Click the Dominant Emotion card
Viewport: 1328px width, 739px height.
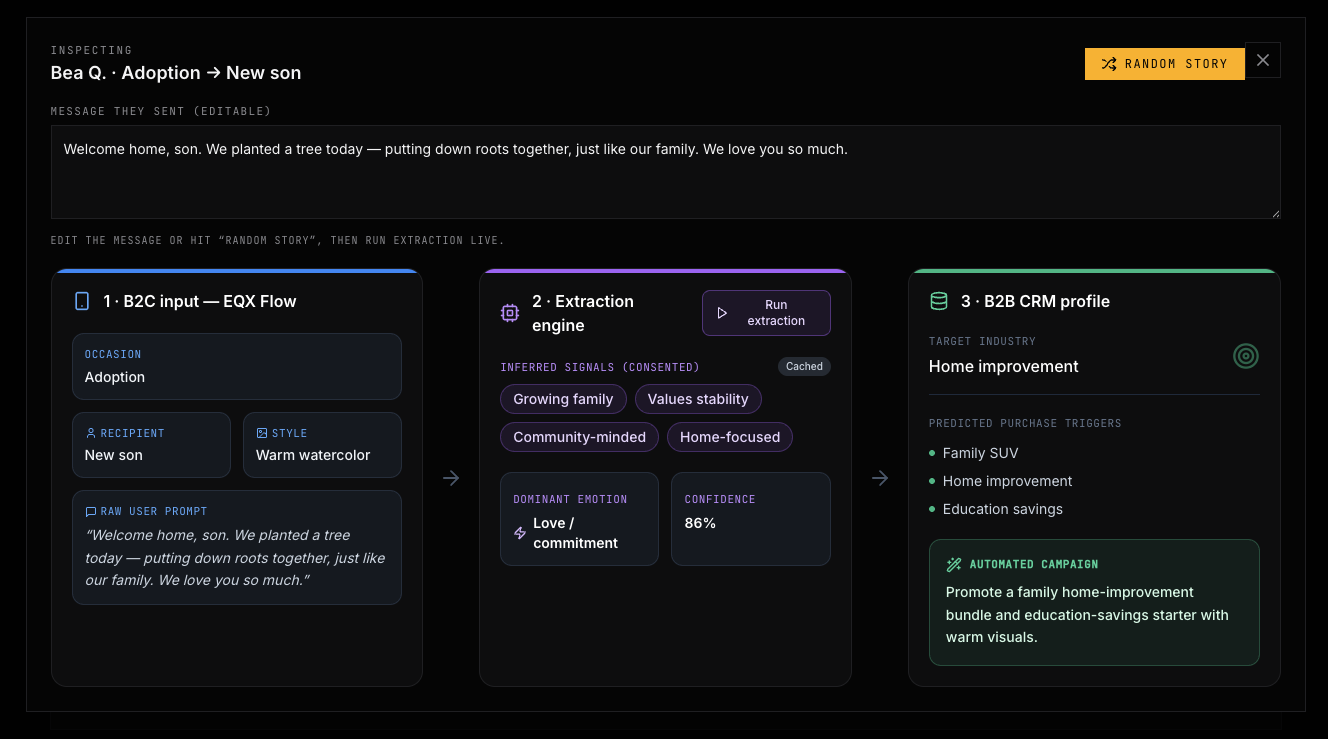[x=580, y=519]
